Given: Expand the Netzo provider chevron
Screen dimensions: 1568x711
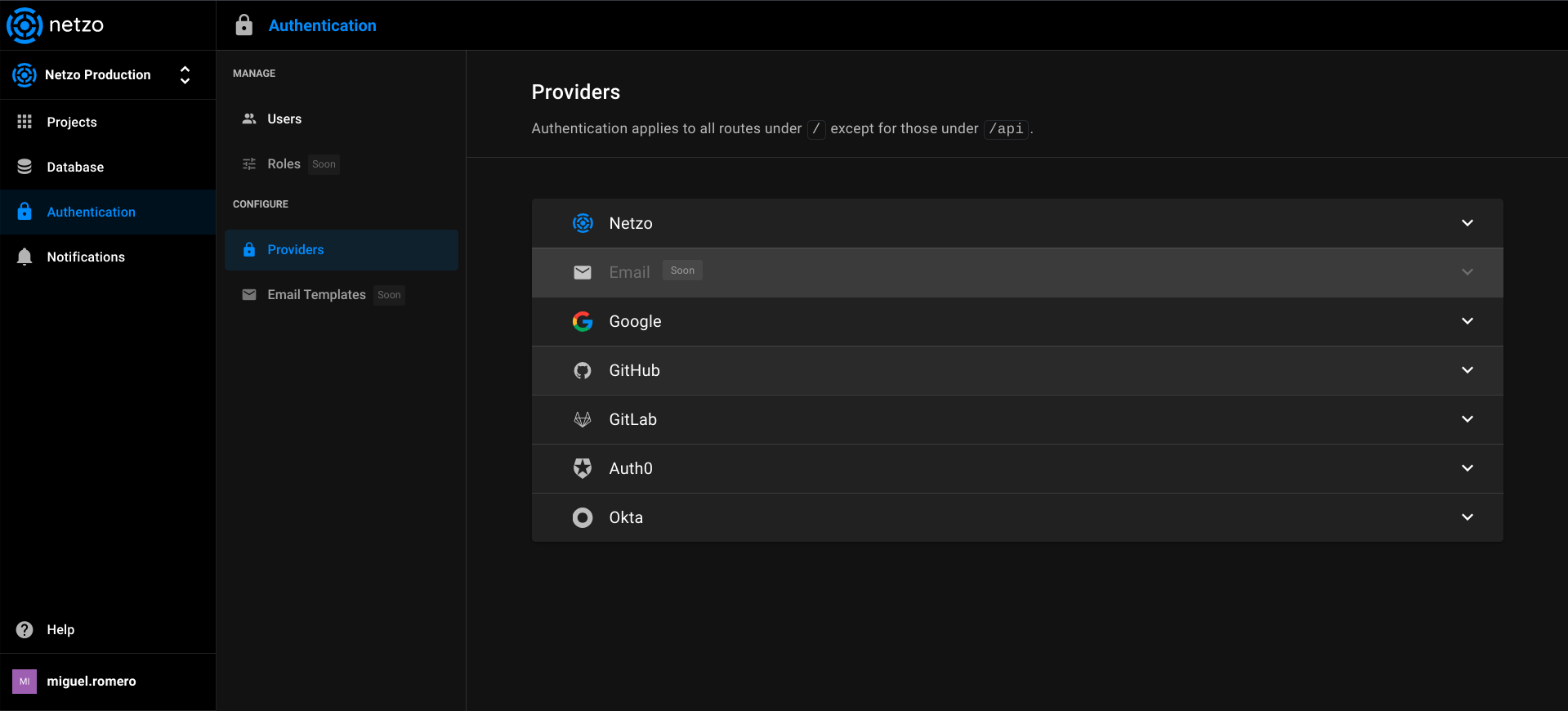Looking at the screenshot, I should point(1467,223).
